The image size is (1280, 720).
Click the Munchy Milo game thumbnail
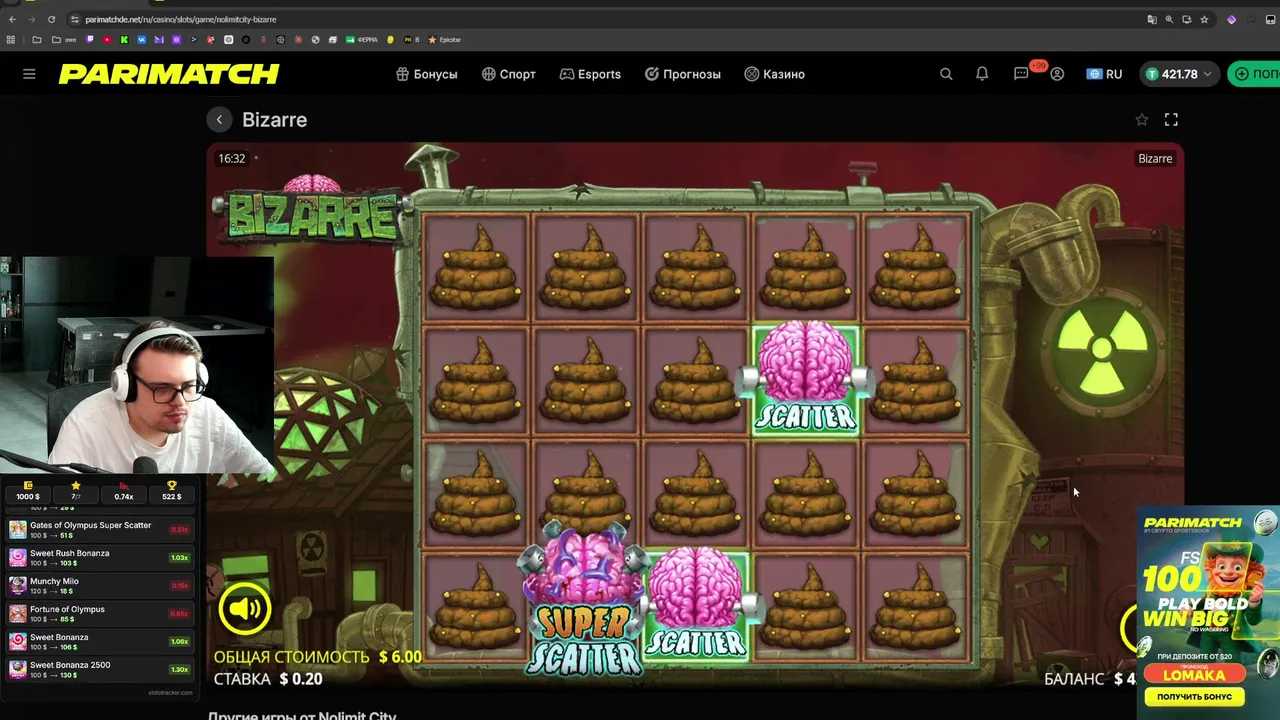pos(18,585)
